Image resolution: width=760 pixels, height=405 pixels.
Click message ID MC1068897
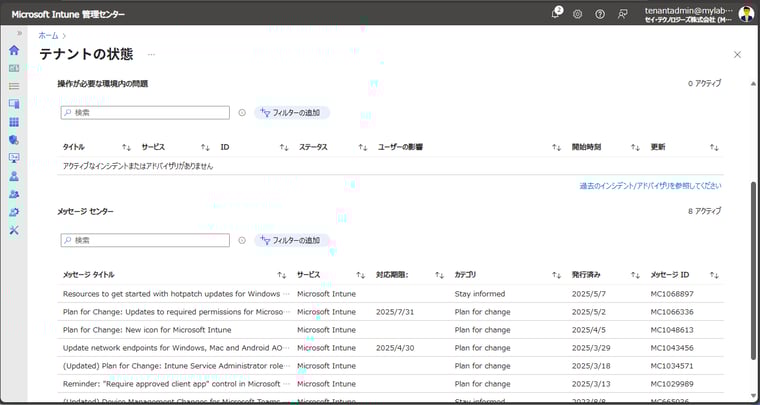(x=672, y=294)
